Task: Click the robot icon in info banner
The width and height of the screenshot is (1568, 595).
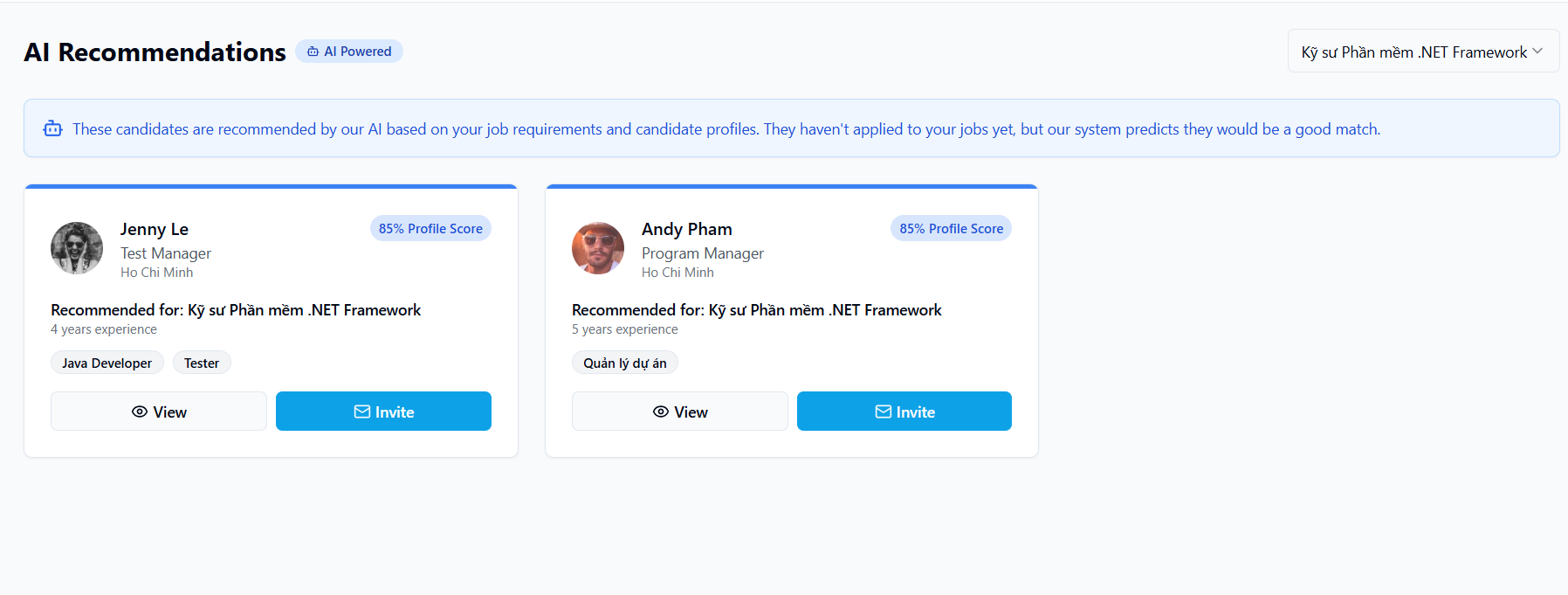Action: click(53, 129)
